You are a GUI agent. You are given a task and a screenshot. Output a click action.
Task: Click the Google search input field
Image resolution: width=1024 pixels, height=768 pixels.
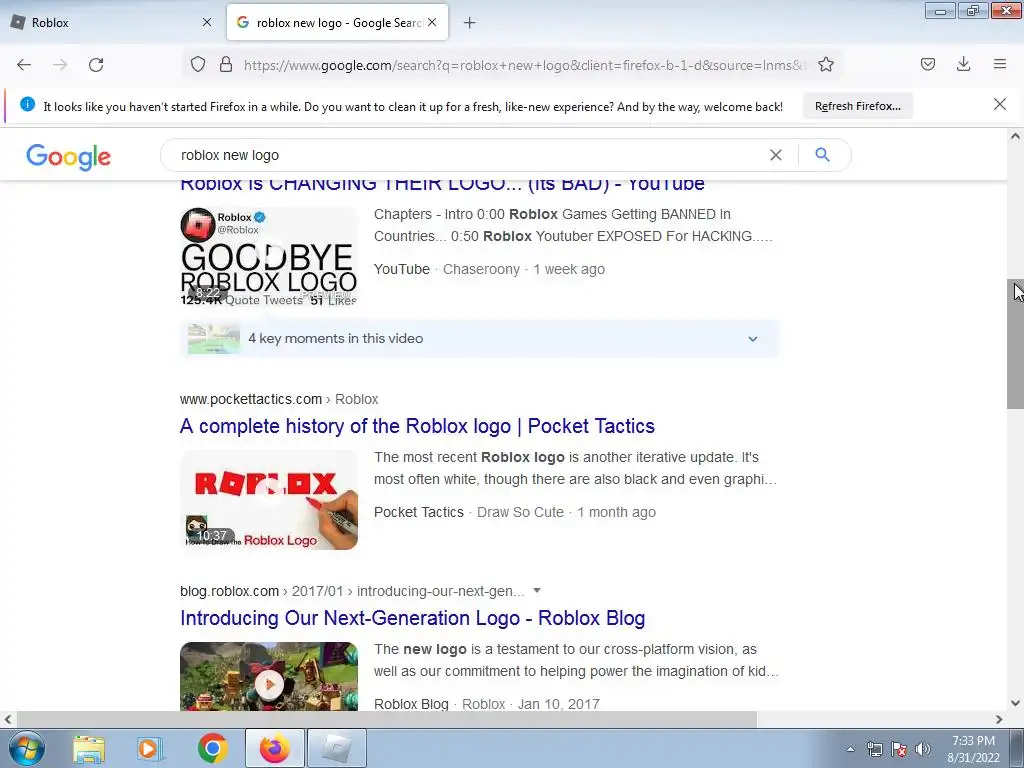tap(470, 155)
